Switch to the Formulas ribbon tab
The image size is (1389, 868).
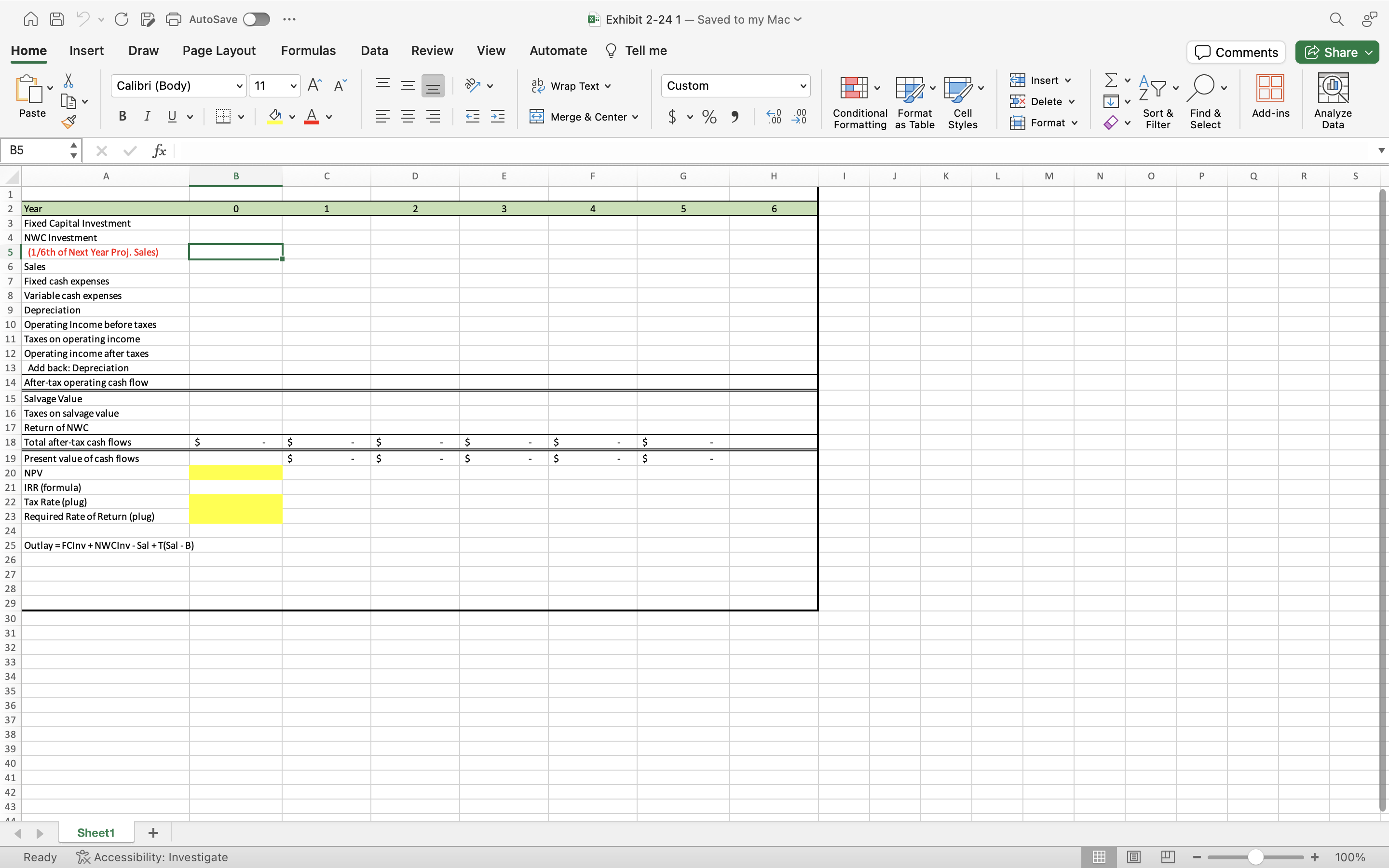click(308, 51)
